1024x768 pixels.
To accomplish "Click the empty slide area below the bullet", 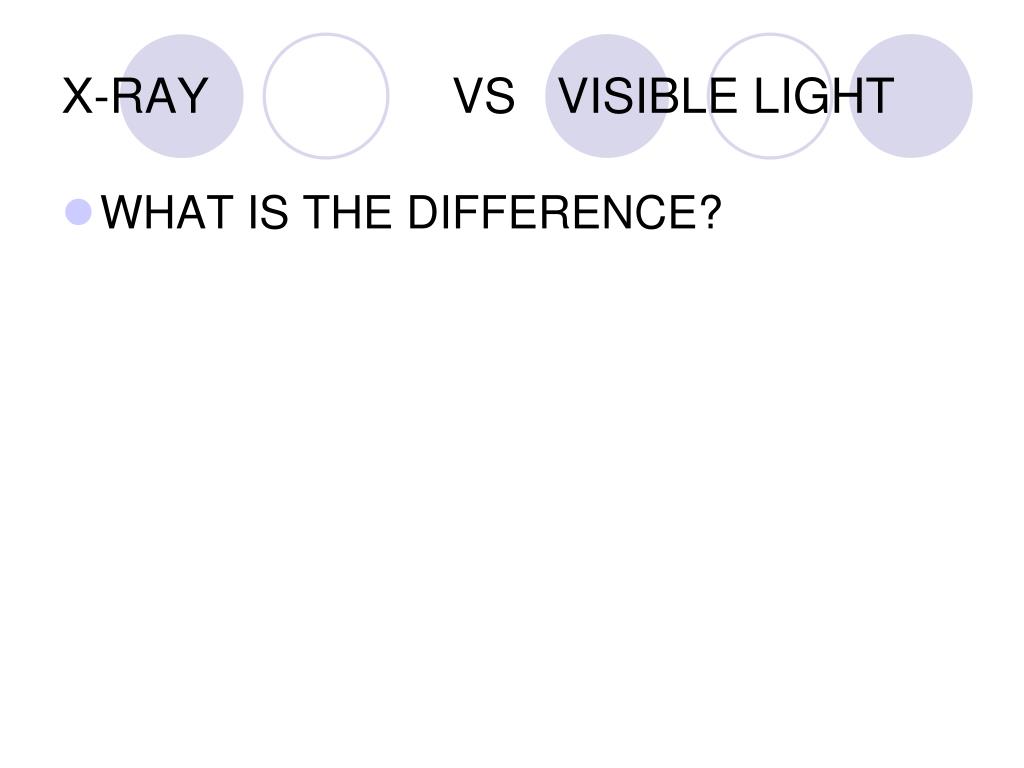I will [512, 496].
